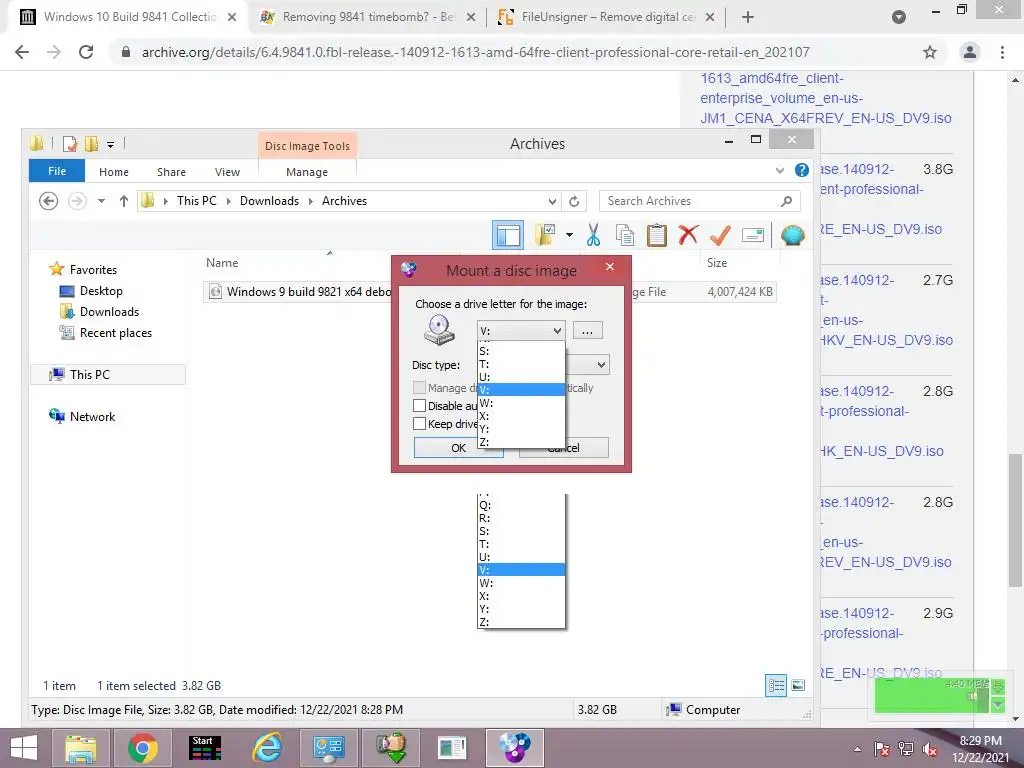
Task: Open Explorer Help question mark icon
Action: pyautogui.click(x=801, y=170)
